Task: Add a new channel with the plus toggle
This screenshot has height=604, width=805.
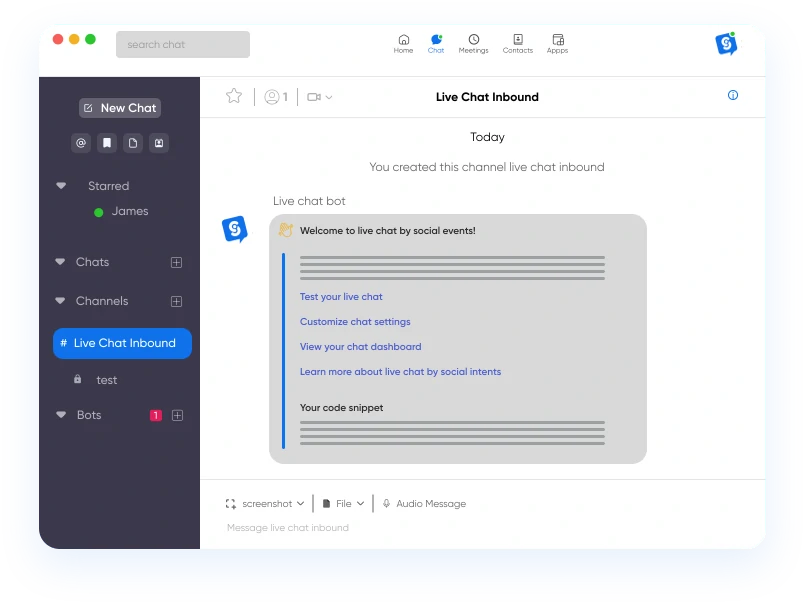Action: click(176, 301)
